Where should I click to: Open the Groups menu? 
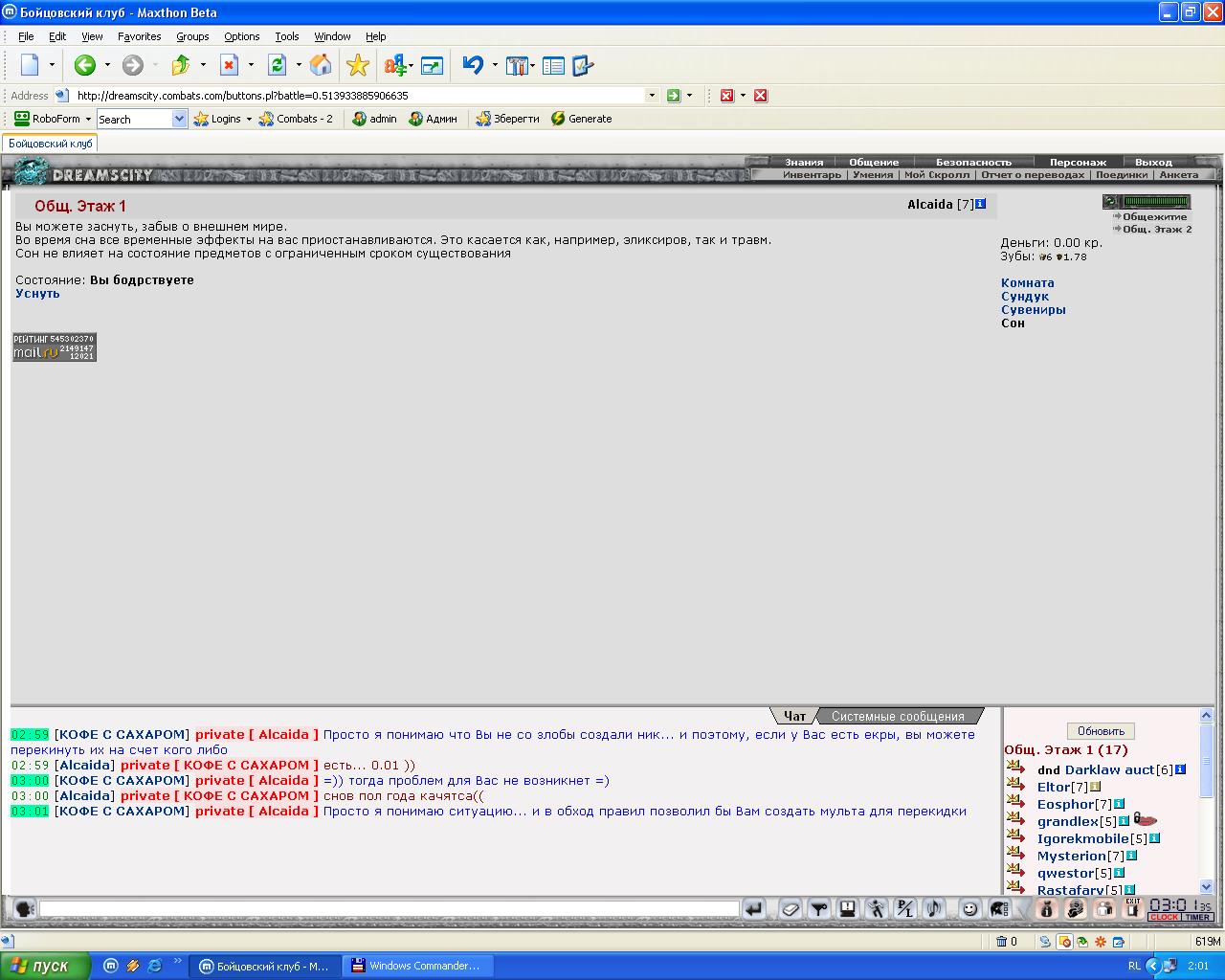(192, 36)
